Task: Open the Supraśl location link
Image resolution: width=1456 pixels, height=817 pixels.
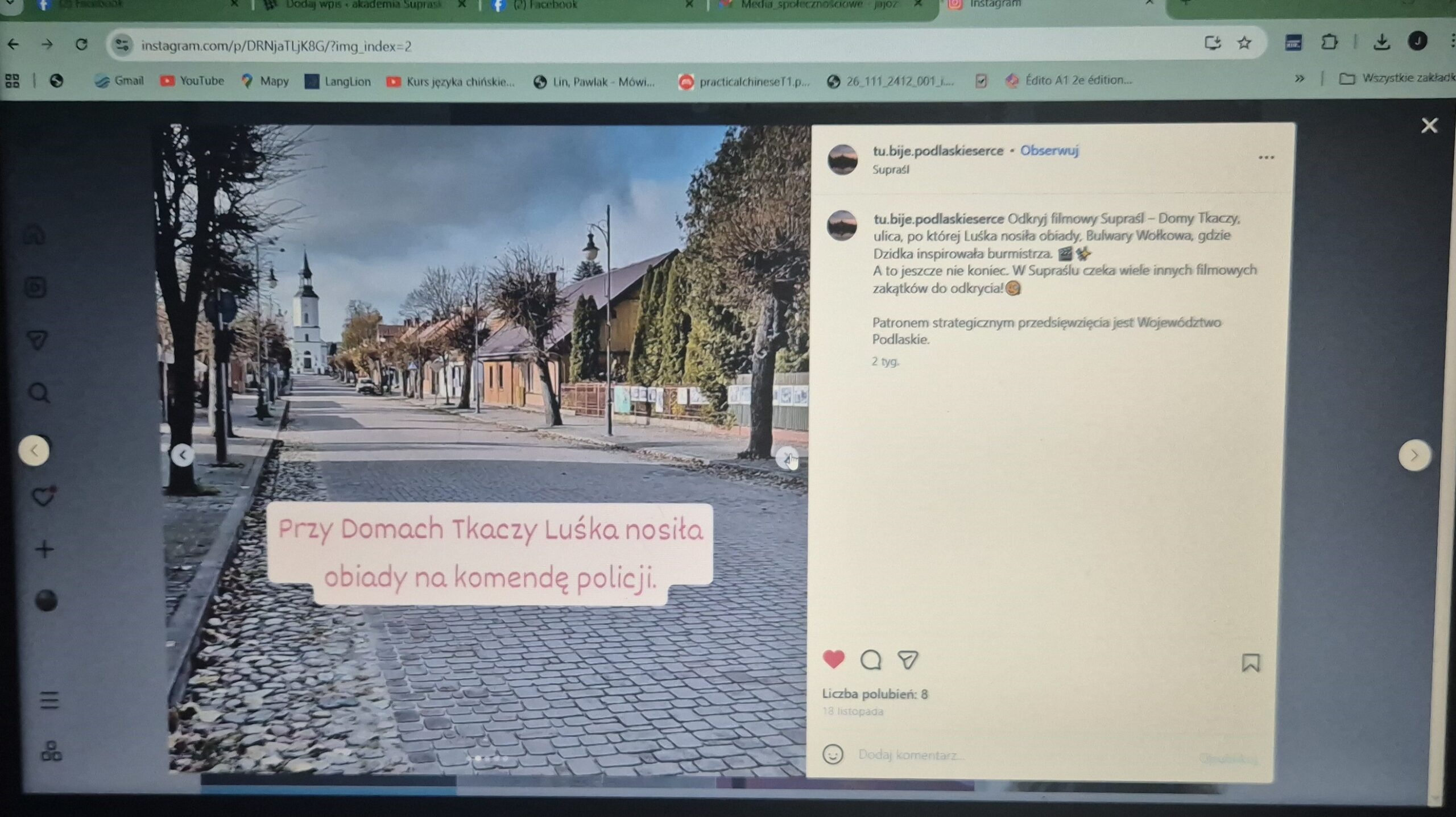Action: tap(891, 169)
